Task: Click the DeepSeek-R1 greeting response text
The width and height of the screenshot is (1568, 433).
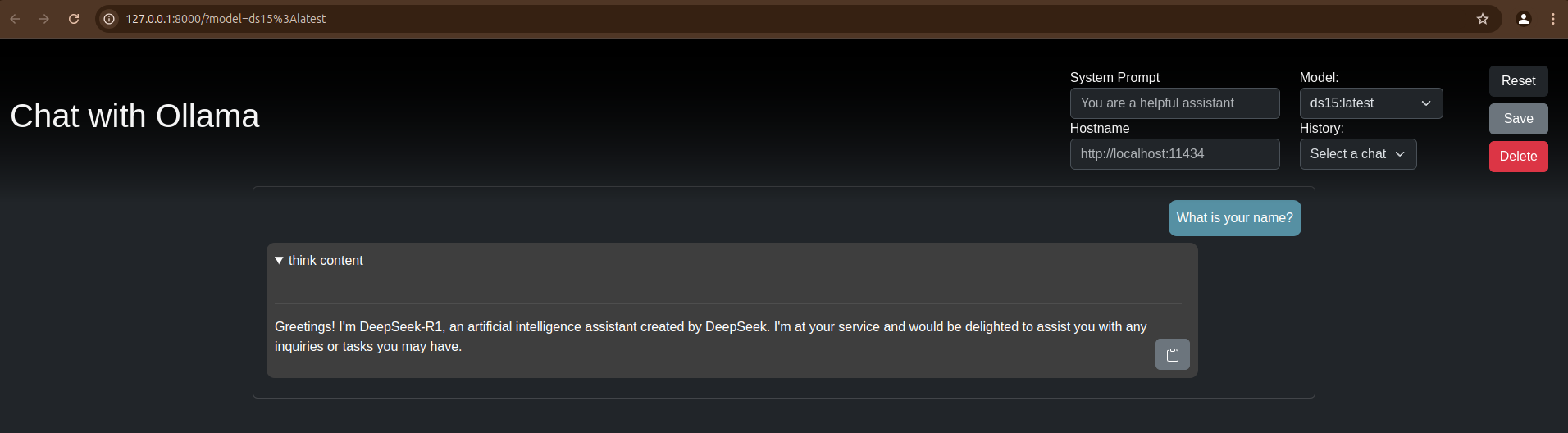Action: coord(711,336)
